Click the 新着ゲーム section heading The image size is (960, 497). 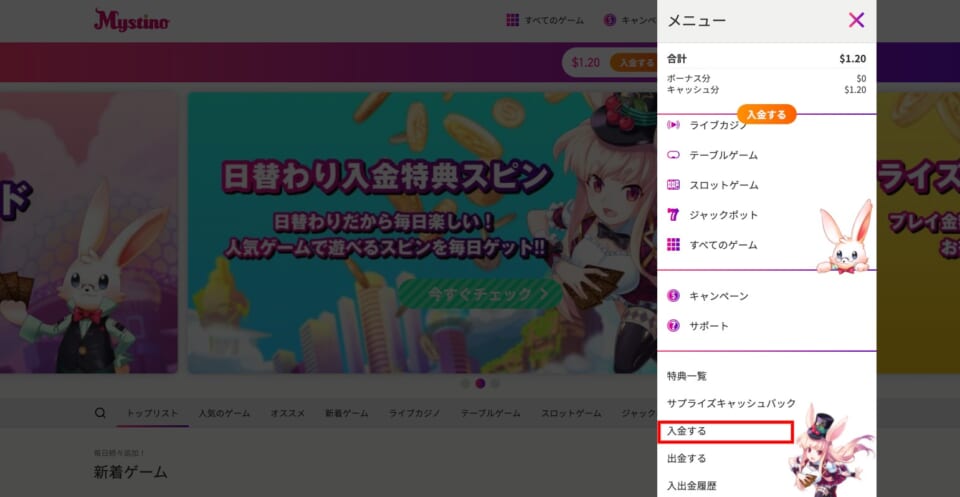coord(130,472)
